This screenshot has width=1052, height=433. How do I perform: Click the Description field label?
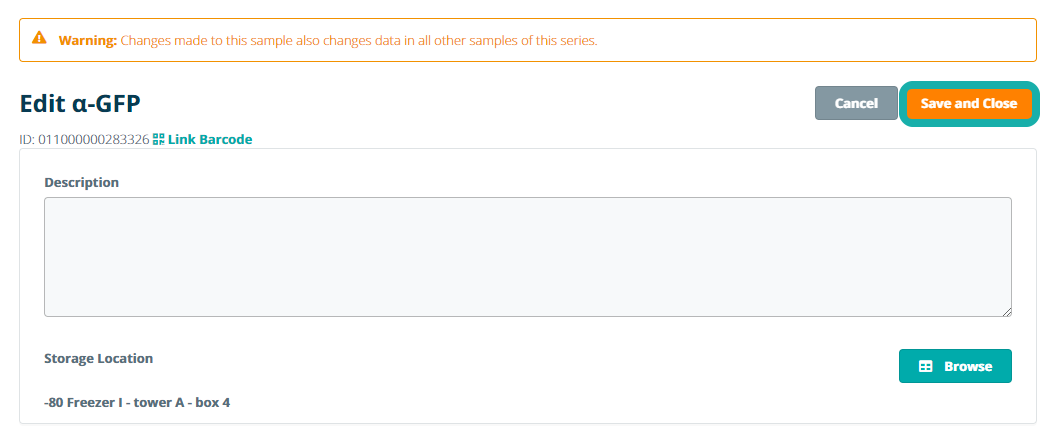[x=81, y=182]
